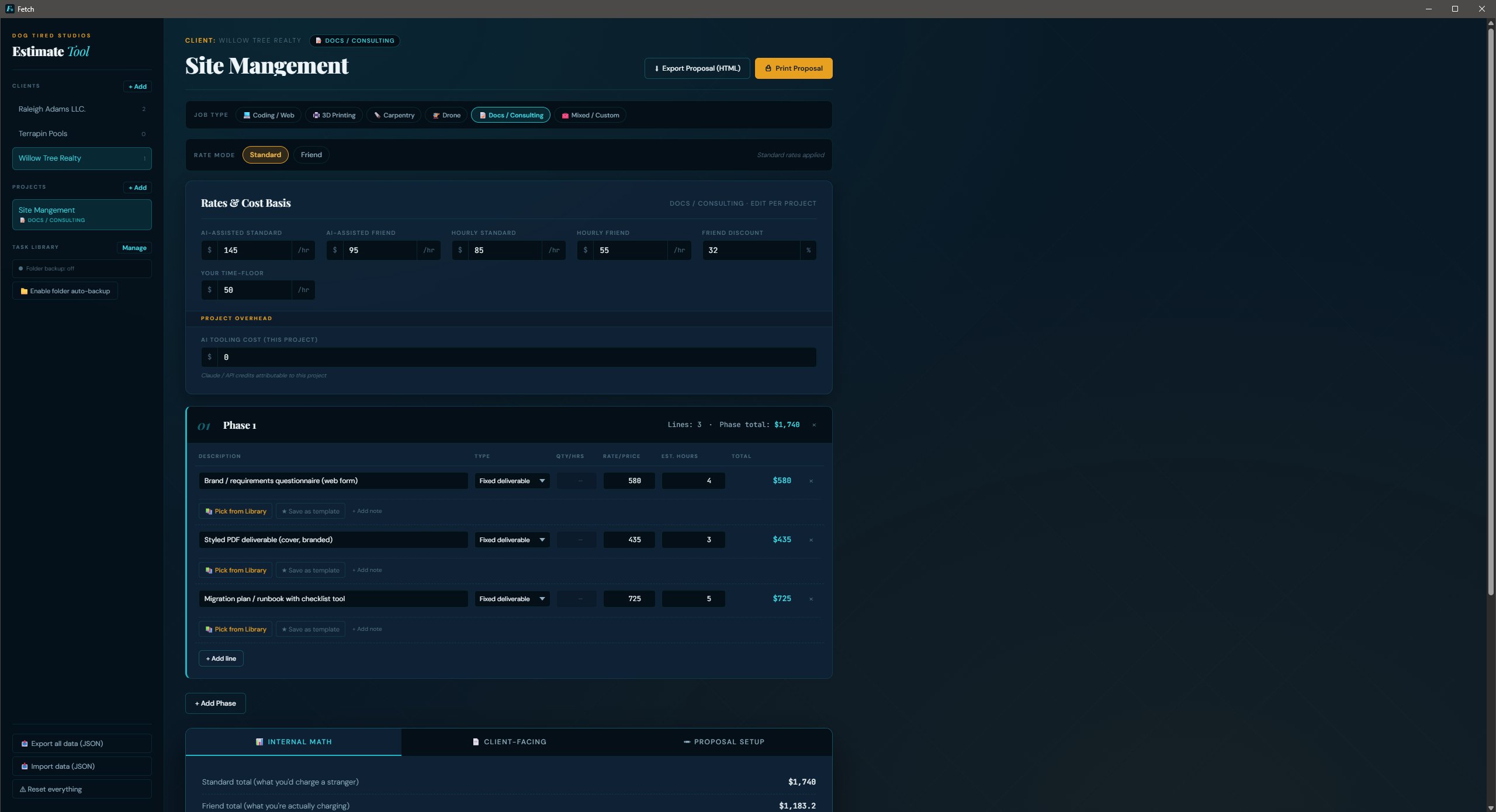Add a new client

[138, 86]
